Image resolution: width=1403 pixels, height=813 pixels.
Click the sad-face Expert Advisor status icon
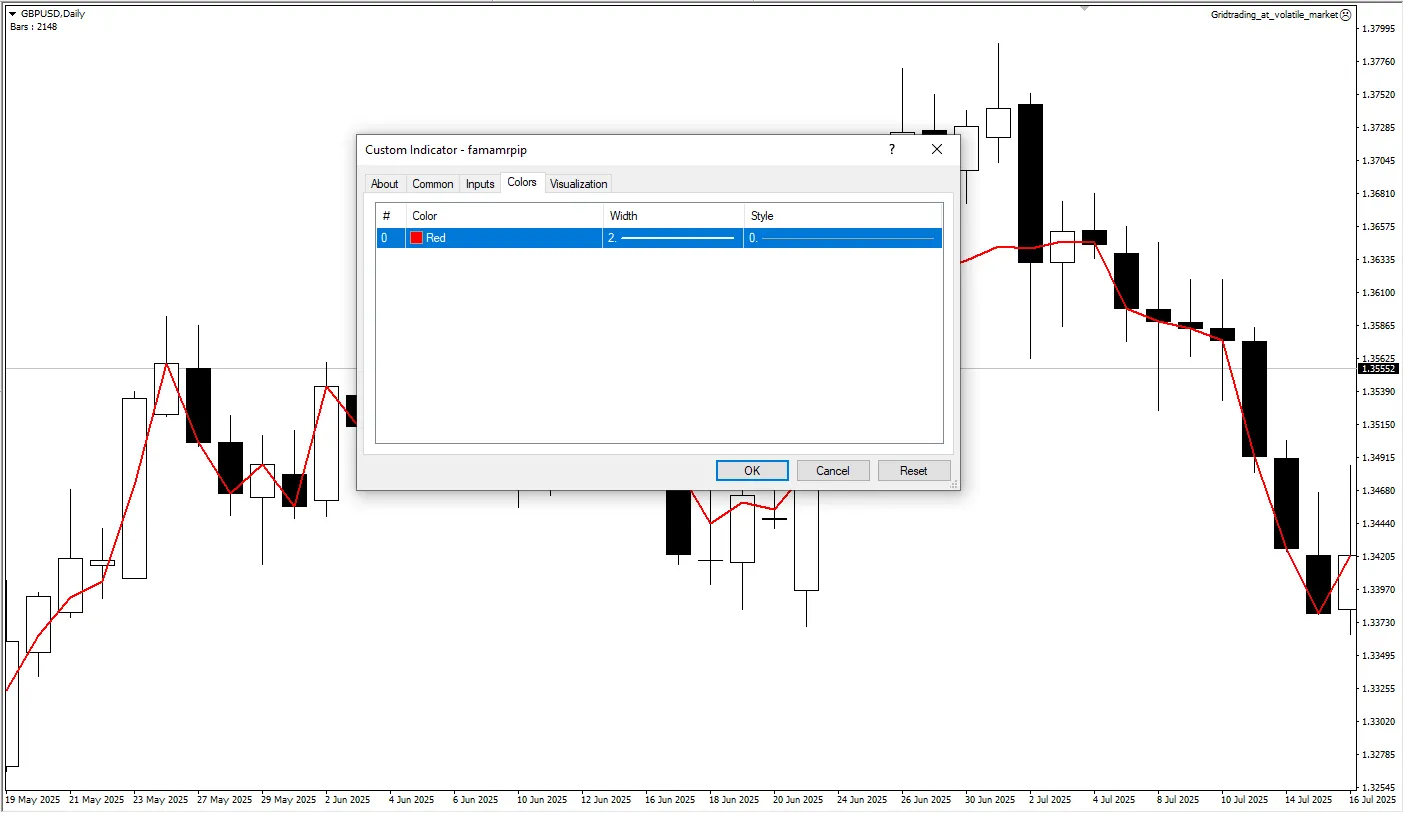coord(1346,15)
